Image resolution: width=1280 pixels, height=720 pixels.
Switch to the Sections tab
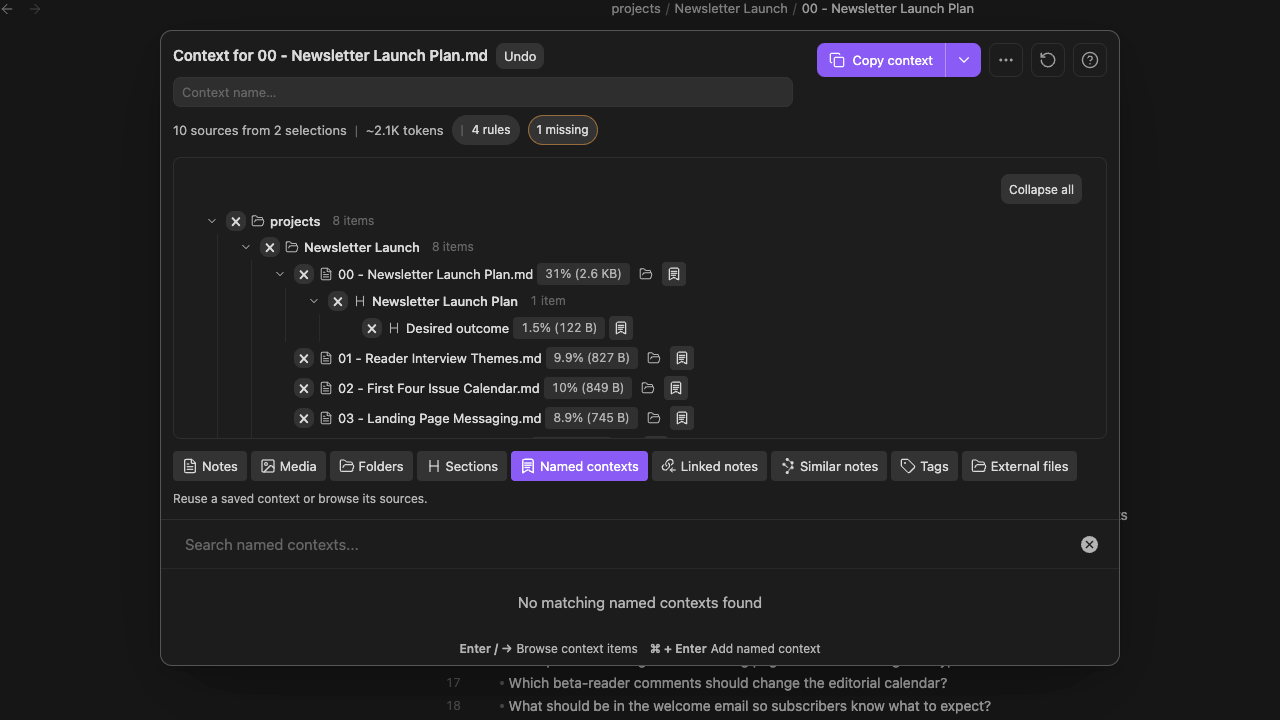click(x=462, y=466)
